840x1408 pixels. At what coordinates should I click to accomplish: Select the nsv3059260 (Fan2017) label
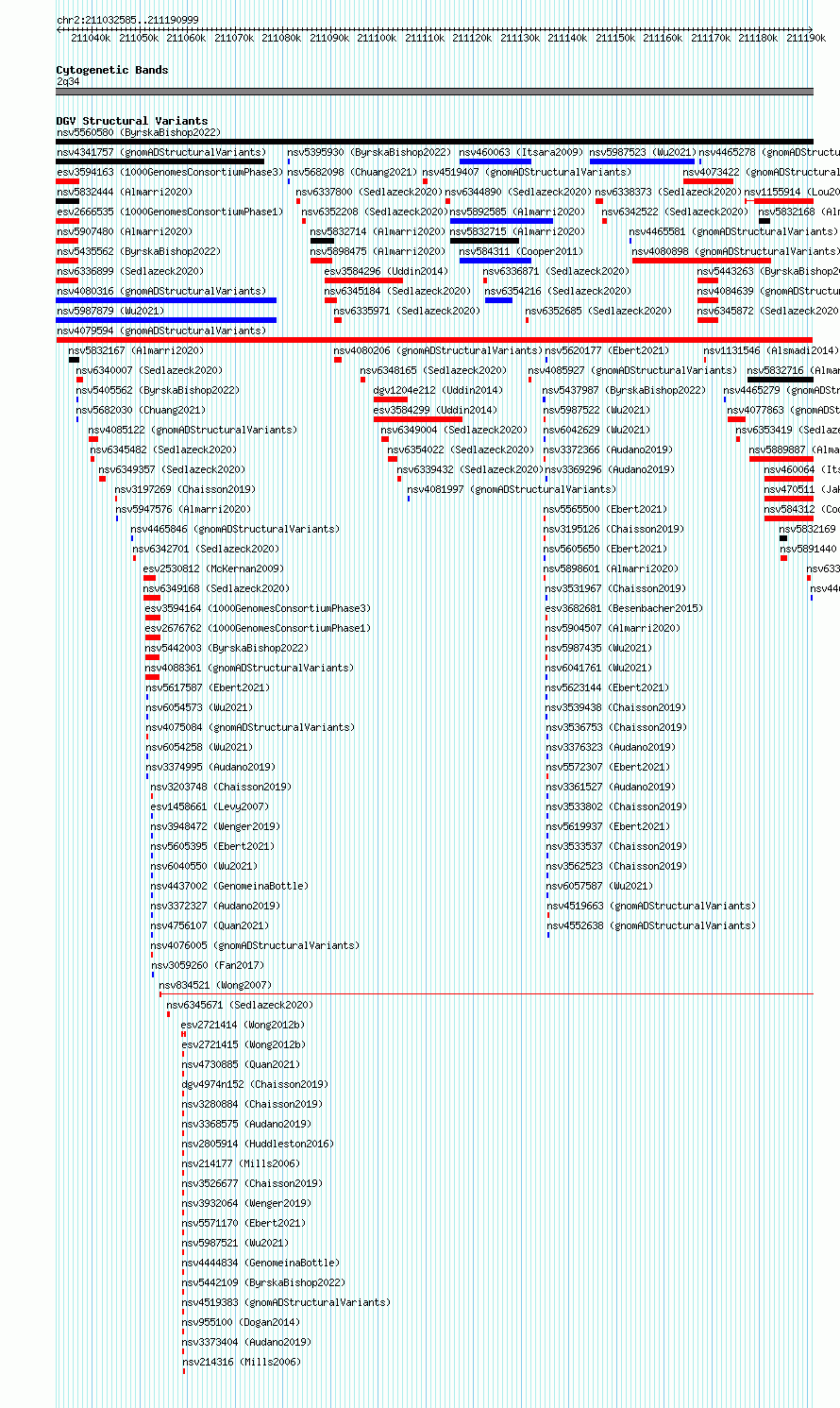point(209,966)
